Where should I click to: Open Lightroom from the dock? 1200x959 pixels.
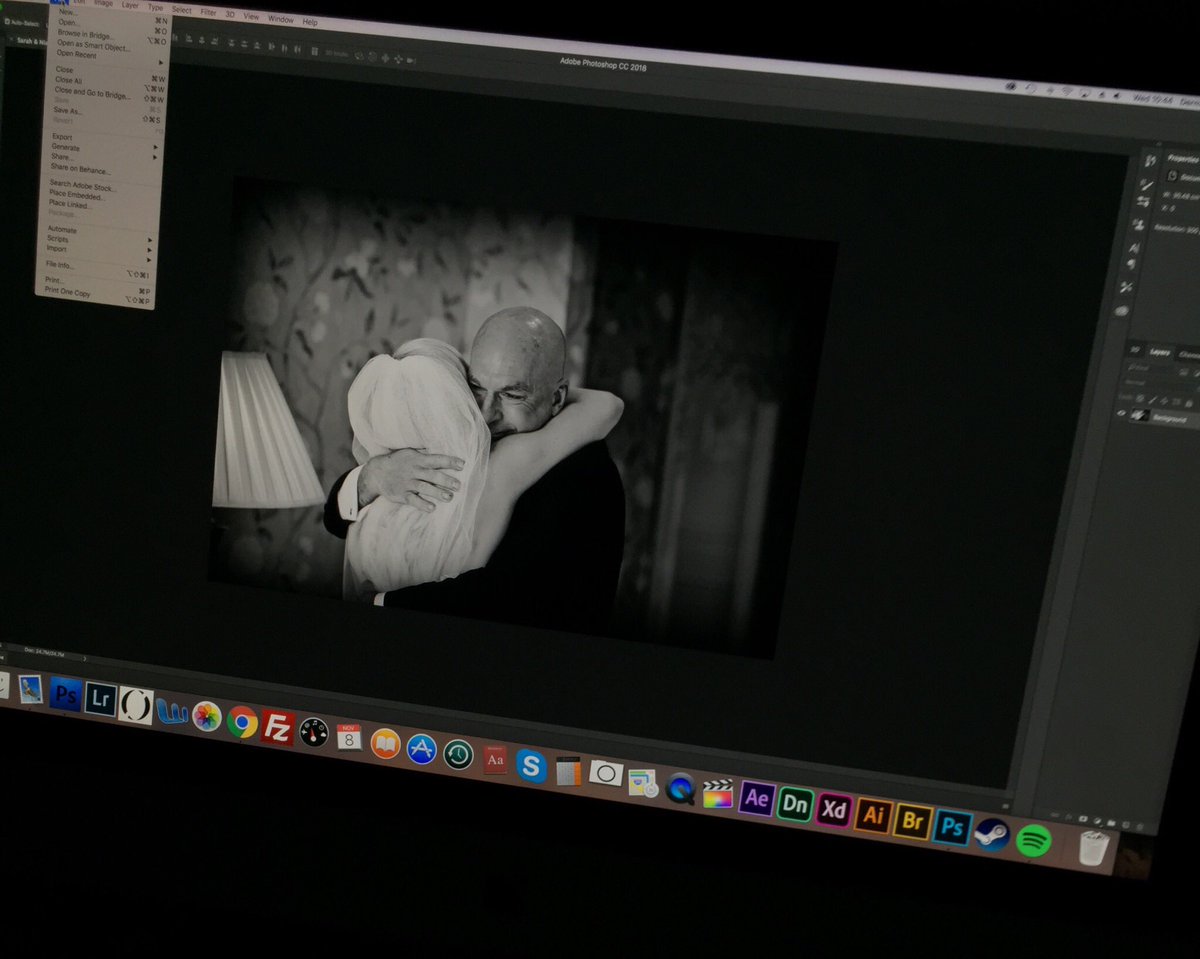pyautogui.click(x=100, y=698)
